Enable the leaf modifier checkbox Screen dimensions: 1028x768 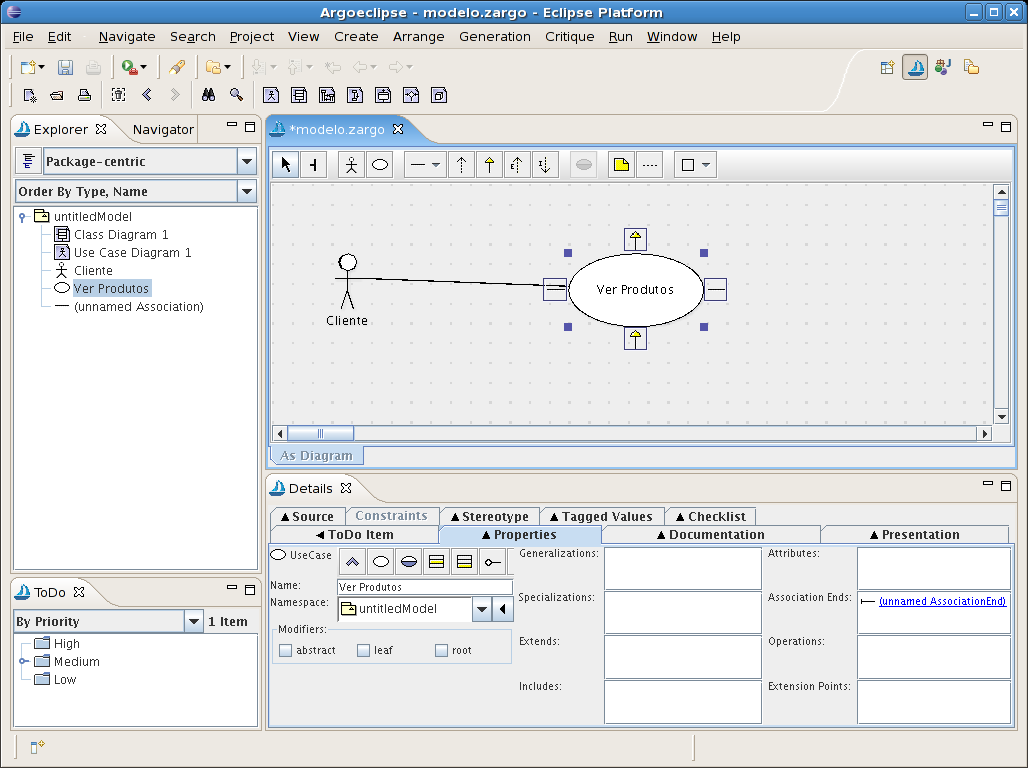(x=363, y=650)
